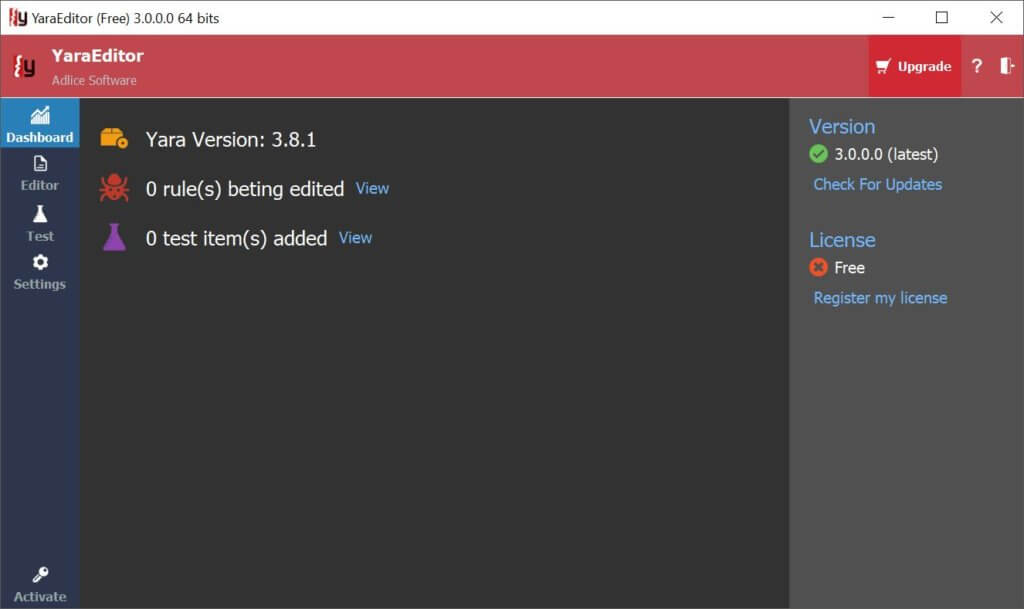This screenshot has width=1024, height=609.
Task: Open the Editor document icon in sidebar
Action: [39, 163]
